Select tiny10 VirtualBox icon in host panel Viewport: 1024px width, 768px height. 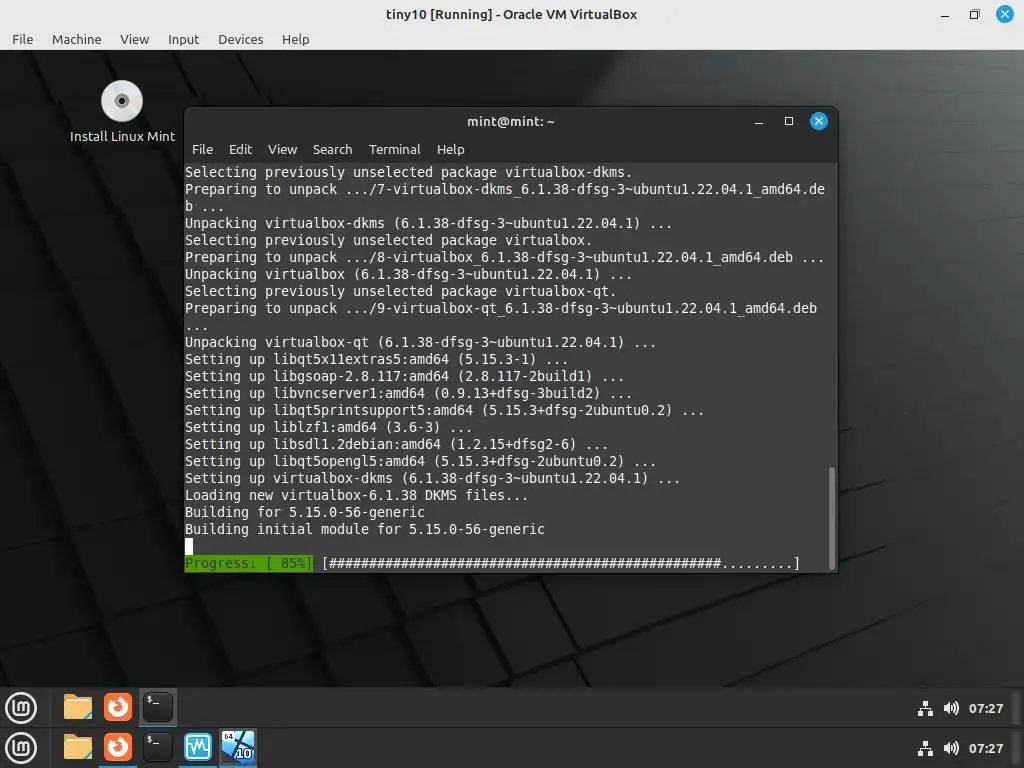[238, 747]
